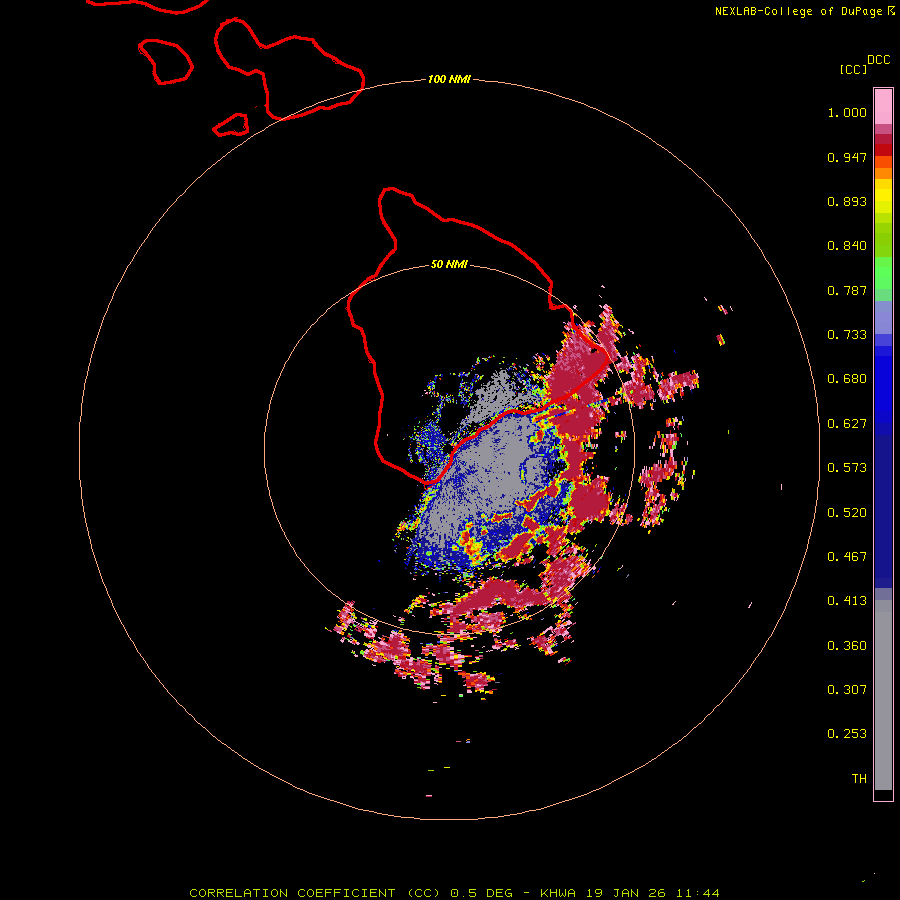Click the 0.733 scale value
900x900 pixels.
pos(847,335)
